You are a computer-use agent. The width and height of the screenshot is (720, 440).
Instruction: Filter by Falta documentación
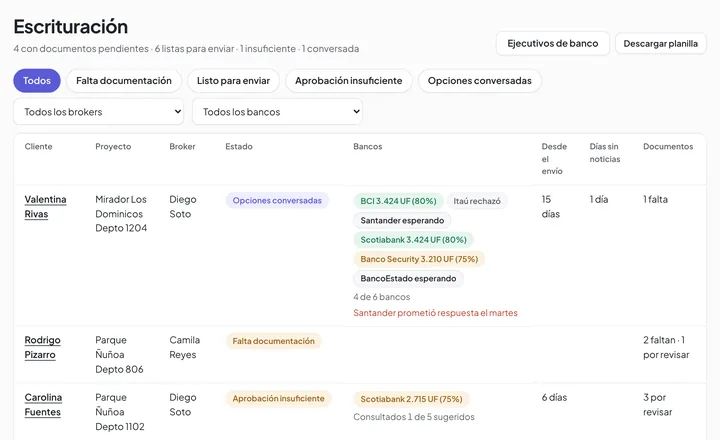[x=124, y=81]
